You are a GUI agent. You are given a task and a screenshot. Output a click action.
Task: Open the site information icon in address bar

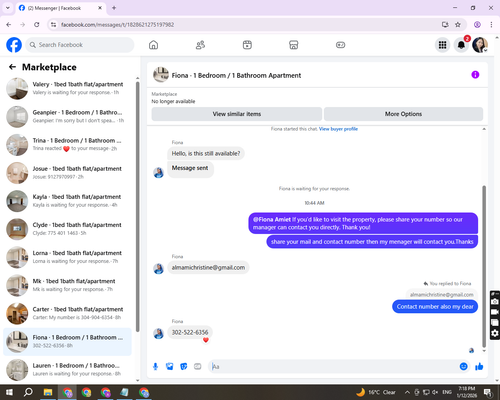[x=53, y=25]
